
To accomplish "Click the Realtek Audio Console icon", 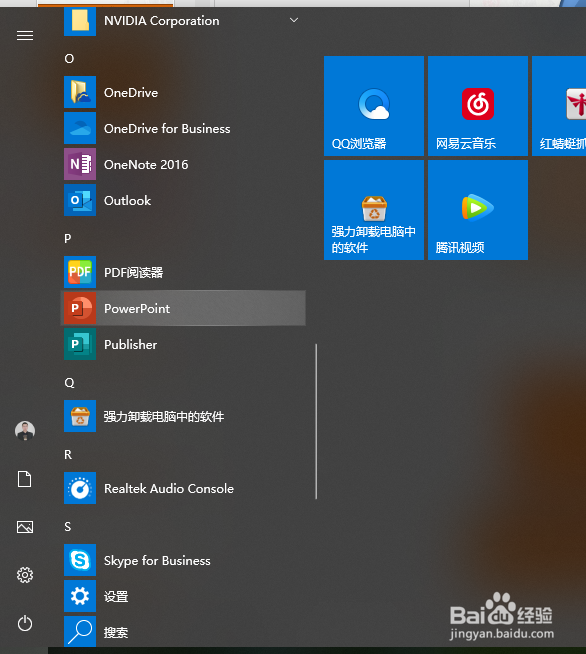I will [80, 488].
